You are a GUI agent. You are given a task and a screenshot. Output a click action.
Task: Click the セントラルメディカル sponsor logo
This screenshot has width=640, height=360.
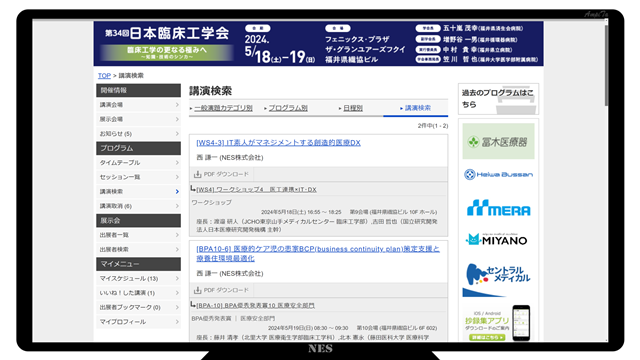498,280
